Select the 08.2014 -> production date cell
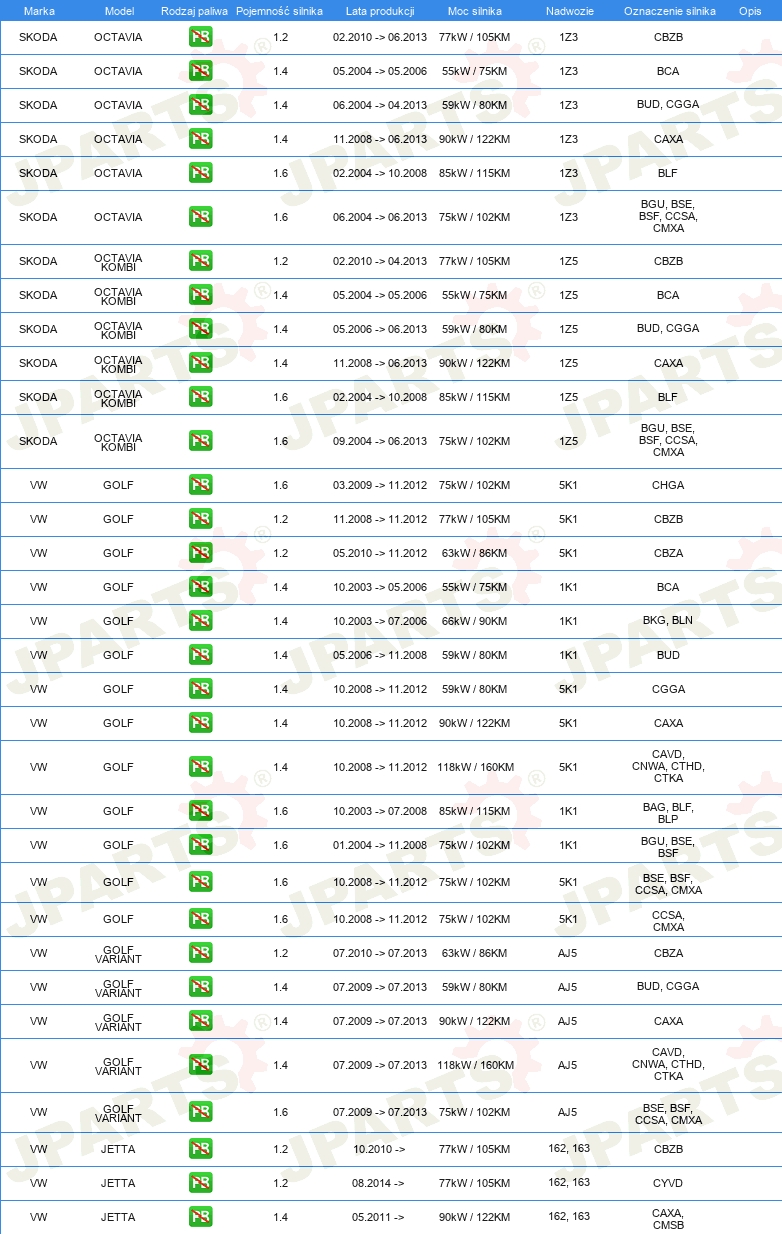Screen dimensions: 782x1234 click(x=378, y=1183)
